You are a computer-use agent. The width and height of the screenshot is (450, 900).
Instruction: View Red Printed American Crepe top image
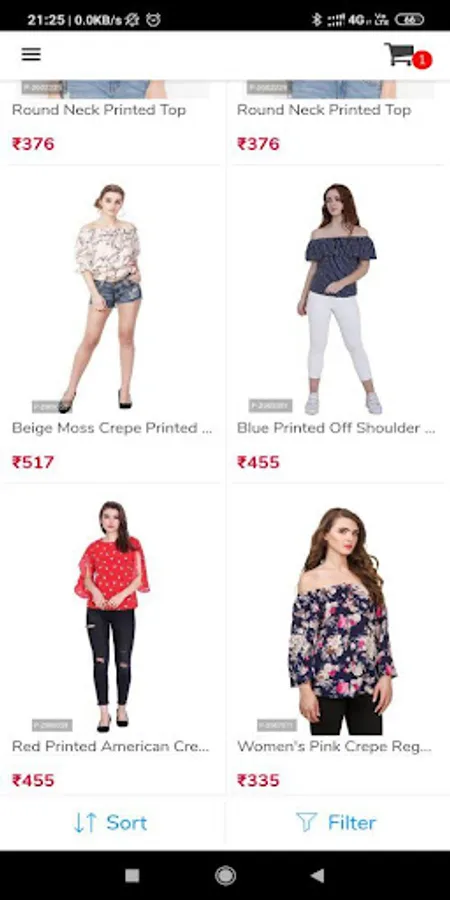tap(112, 617)
